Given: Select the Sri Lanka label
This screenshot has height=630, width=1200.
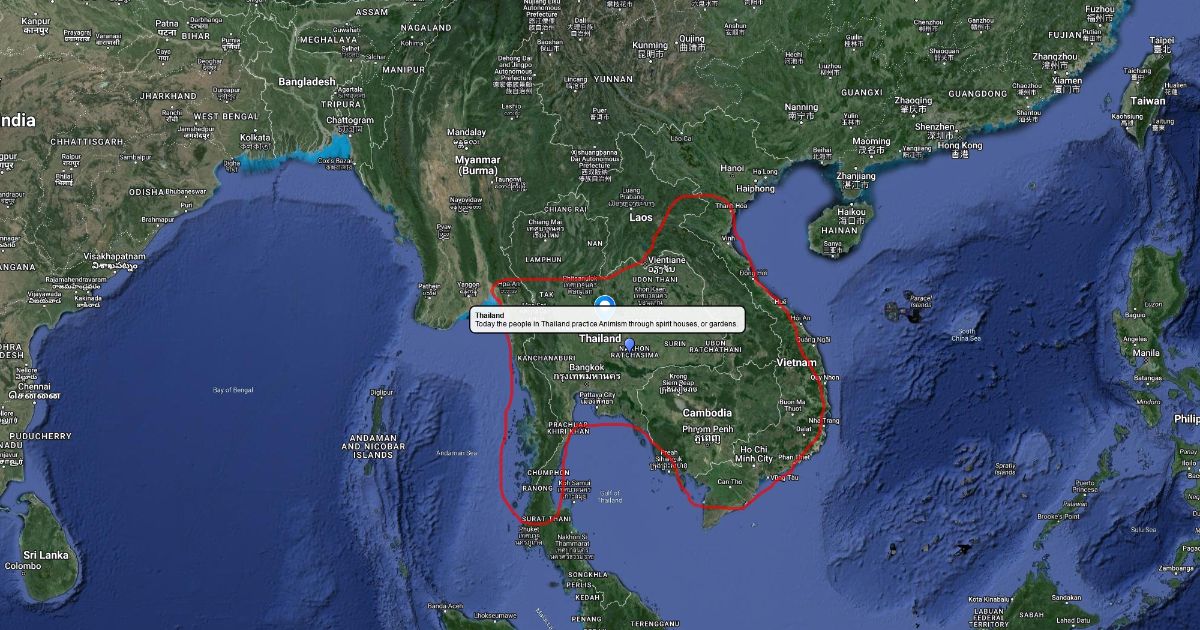Looking at the screenshot, I should [44, 555].
